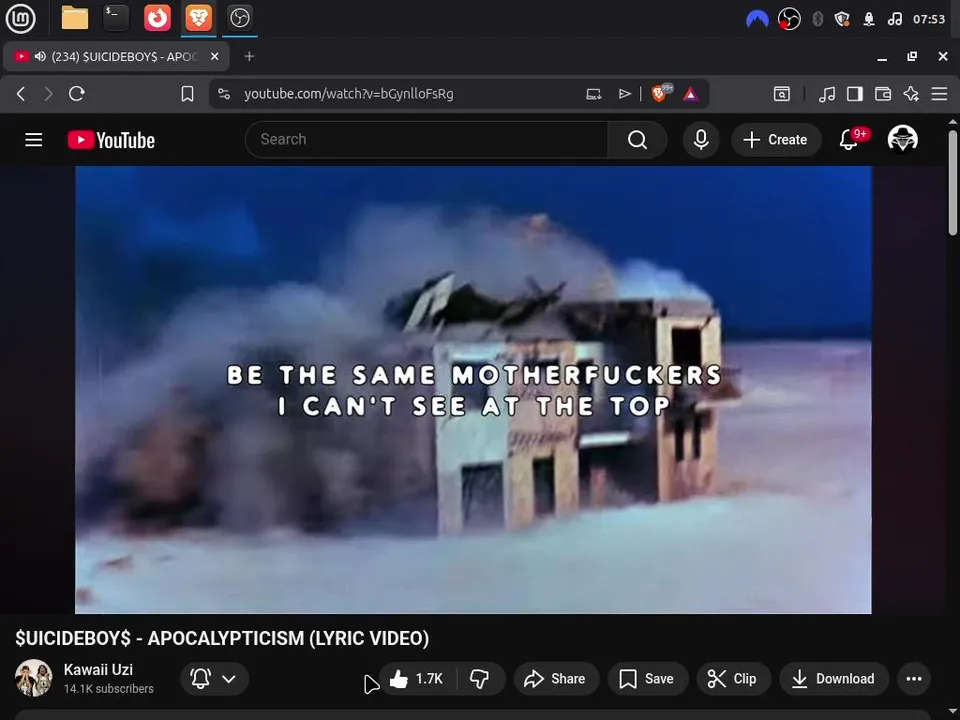Image resolution: width=960 pixels, height=720 pixels.
Task: Open the Bluetooth tray icon
Action: (817, 20)
